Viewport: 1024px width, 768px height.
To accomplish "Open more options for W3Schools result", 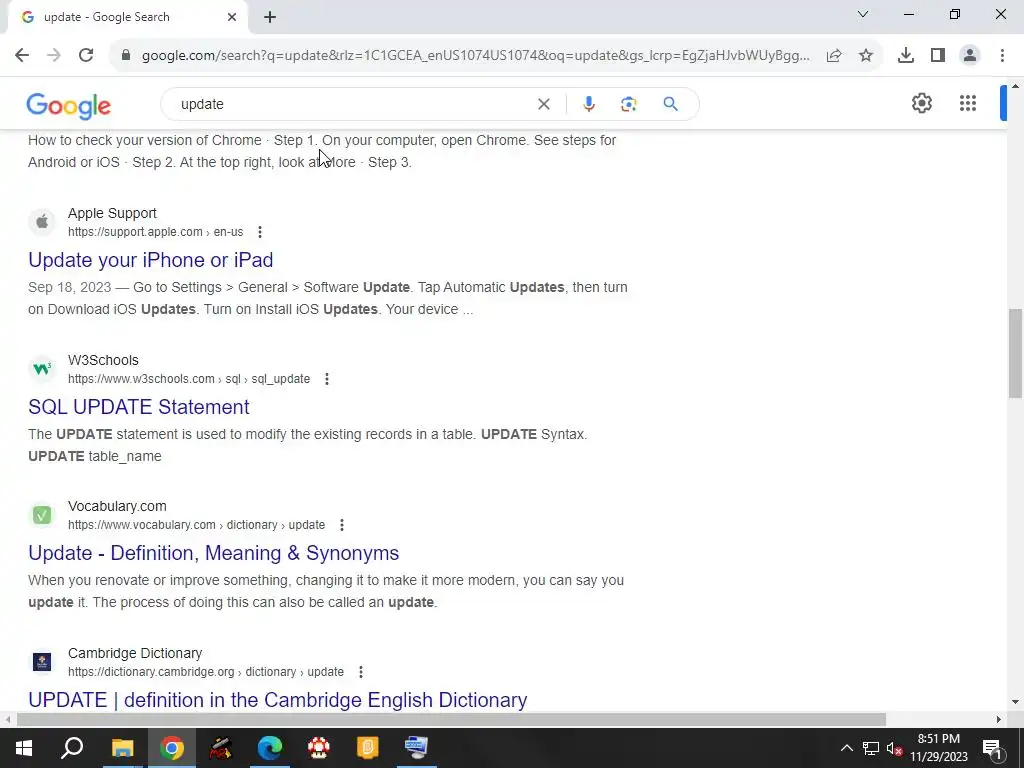I will point(327,379).
